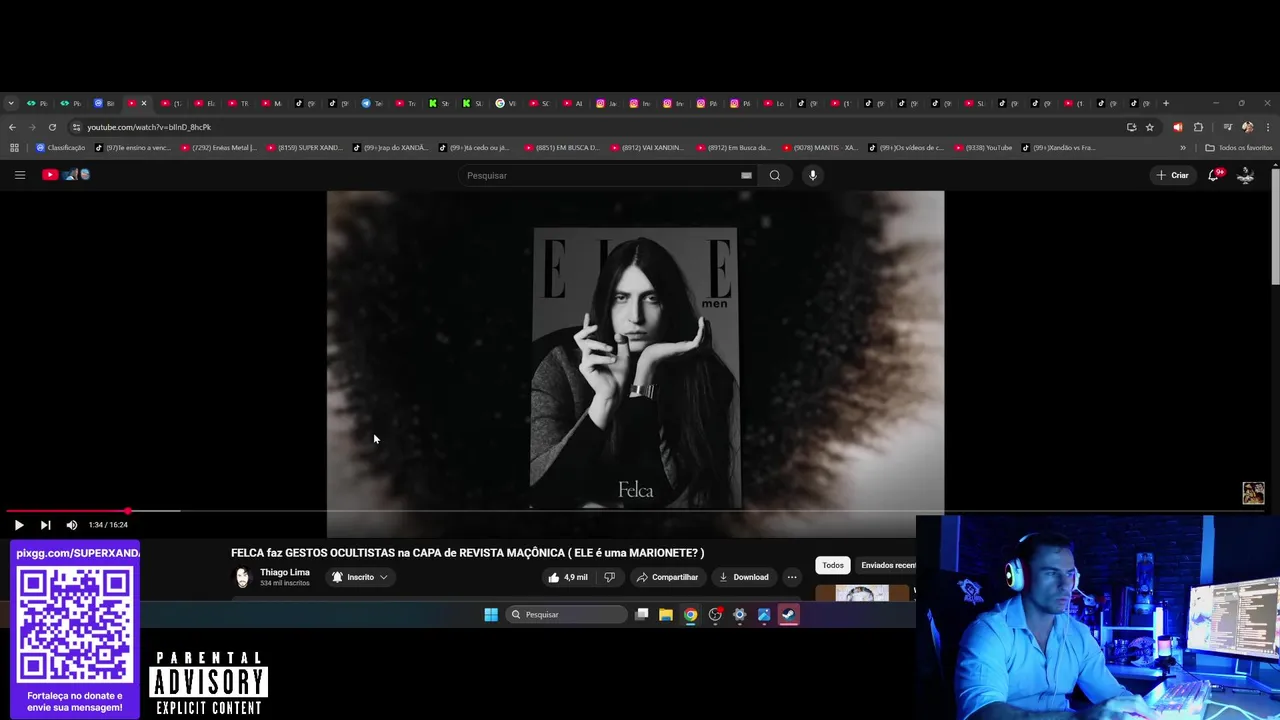
Task: Expand the Inscrito subscription dropdown
Action: point(360,577)
